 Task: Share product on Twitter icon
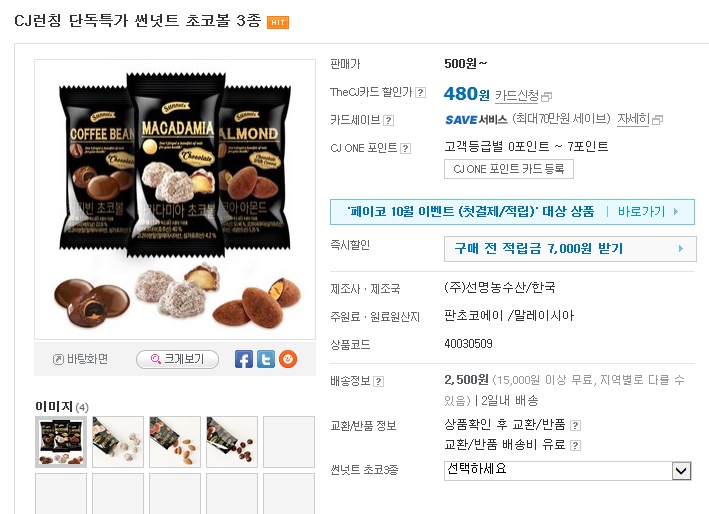266,359
